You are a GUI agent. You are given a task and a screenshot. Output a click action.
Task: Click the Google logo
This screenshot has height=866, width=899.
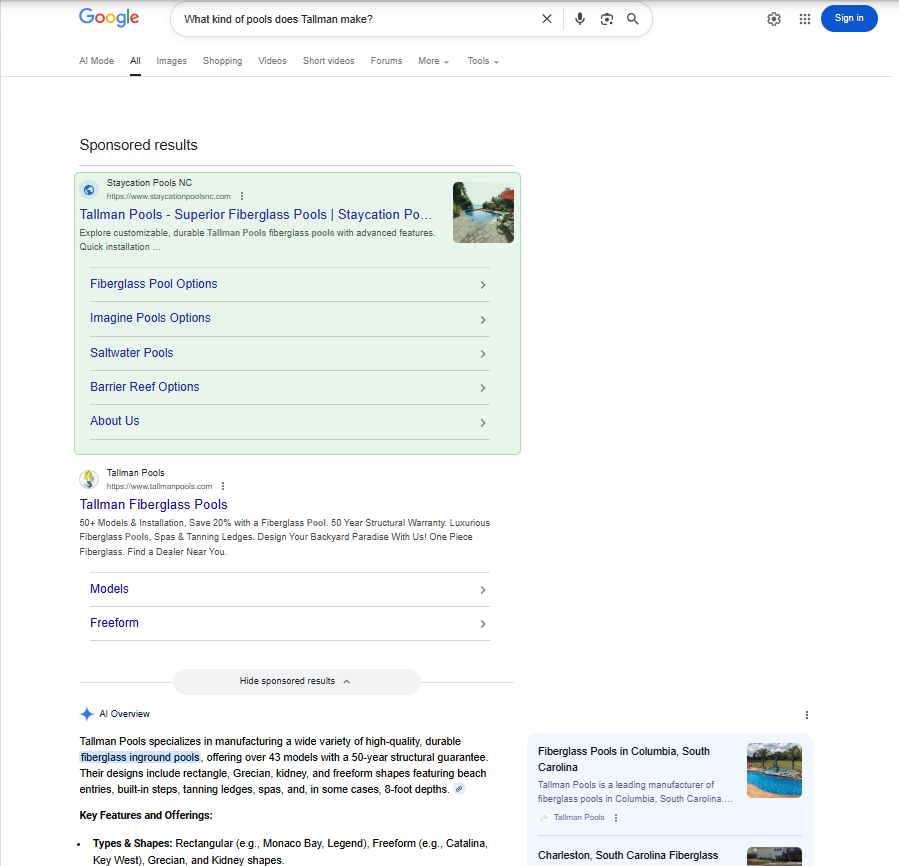109,18
